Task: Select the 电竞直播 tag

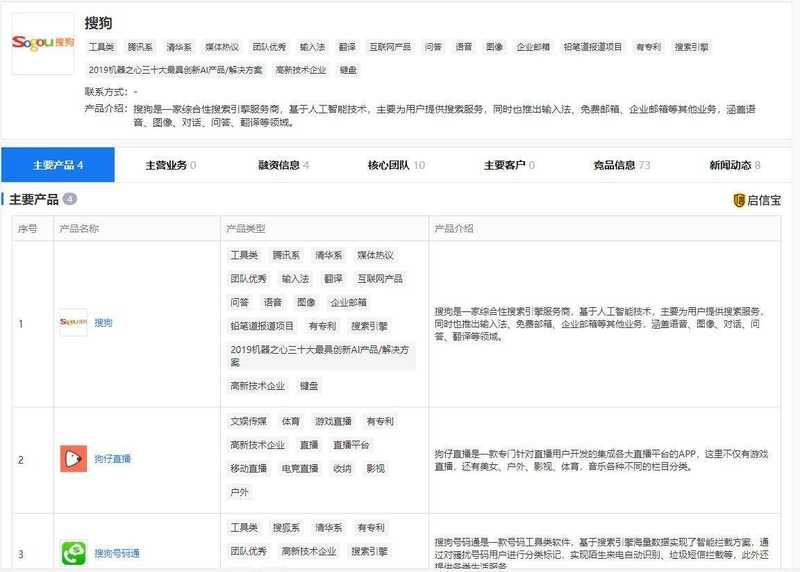Action: coord(299,468)
